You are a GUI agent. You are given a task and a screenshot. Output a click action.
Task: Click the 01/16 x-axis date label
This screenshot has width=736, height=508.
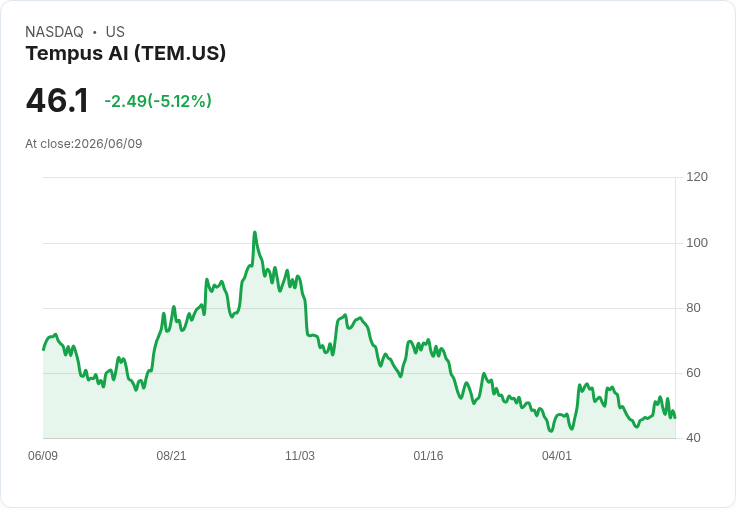(428, 456)
